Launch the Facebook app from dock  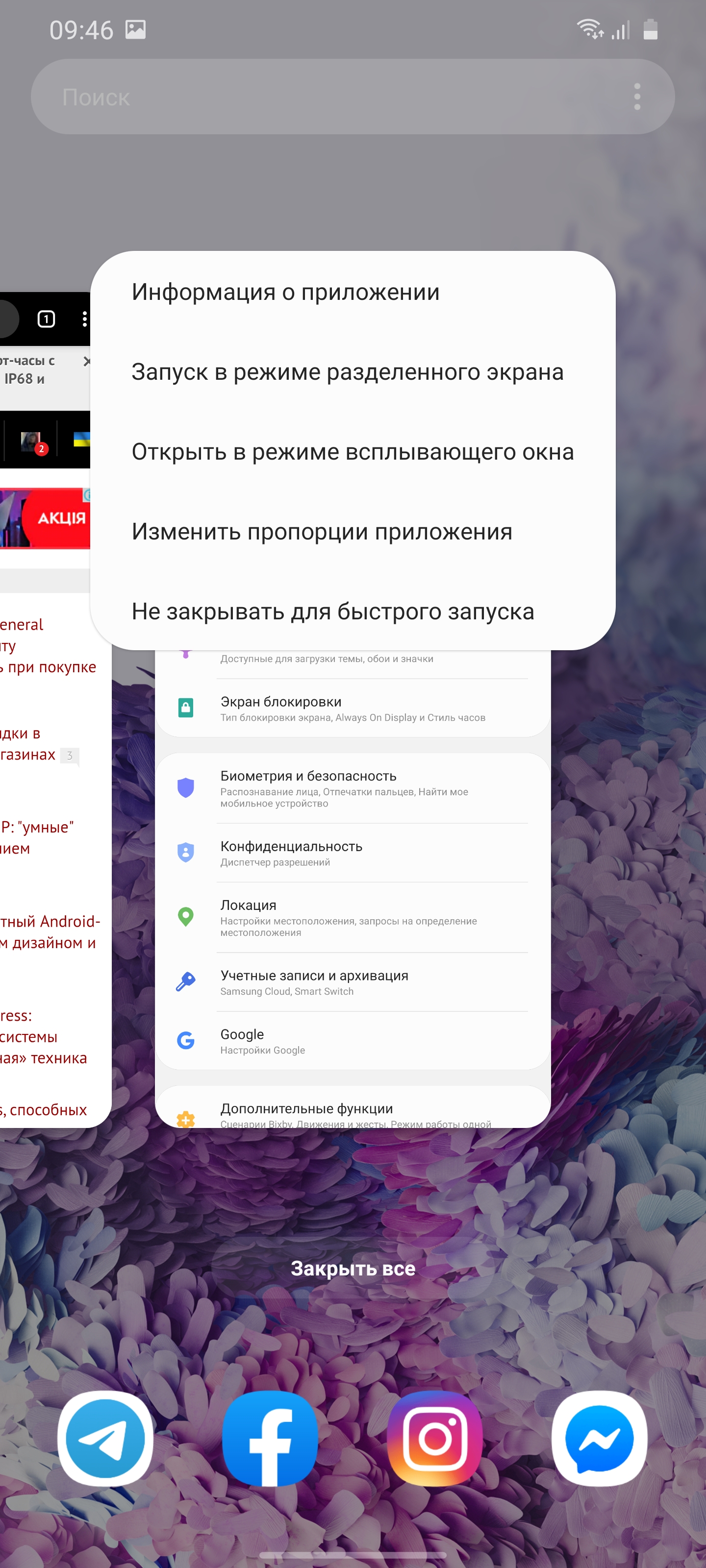tap(270, 1438)
